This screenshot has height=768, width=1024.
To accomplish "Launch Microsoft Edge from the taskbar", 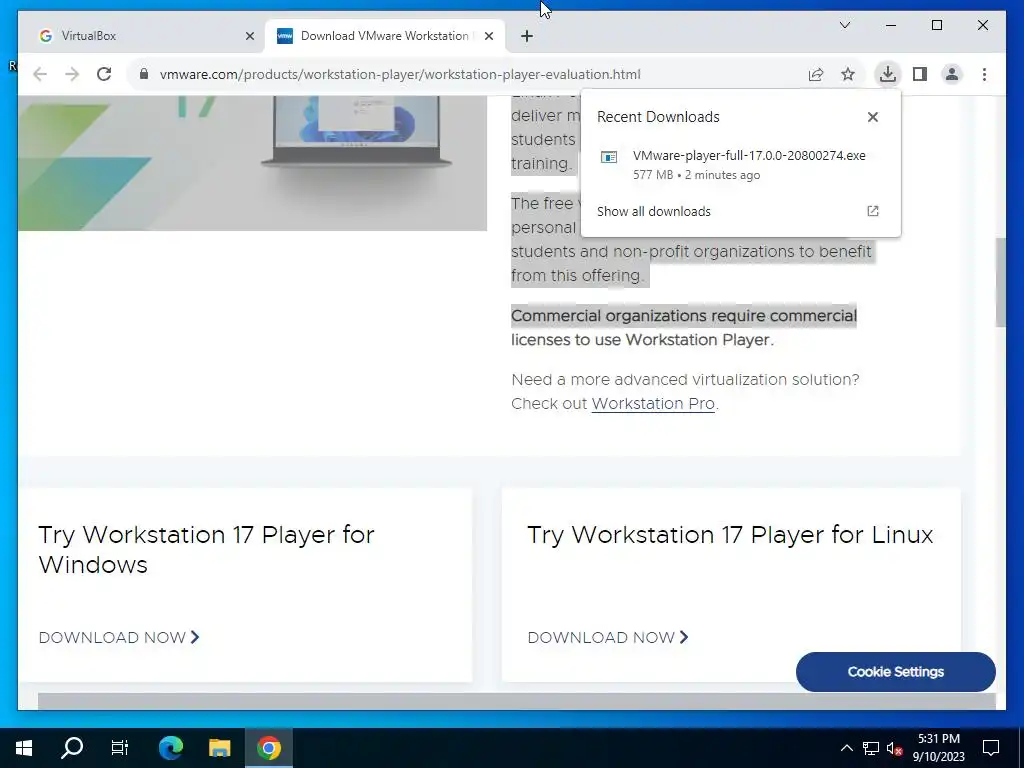I will click(171, 748).
